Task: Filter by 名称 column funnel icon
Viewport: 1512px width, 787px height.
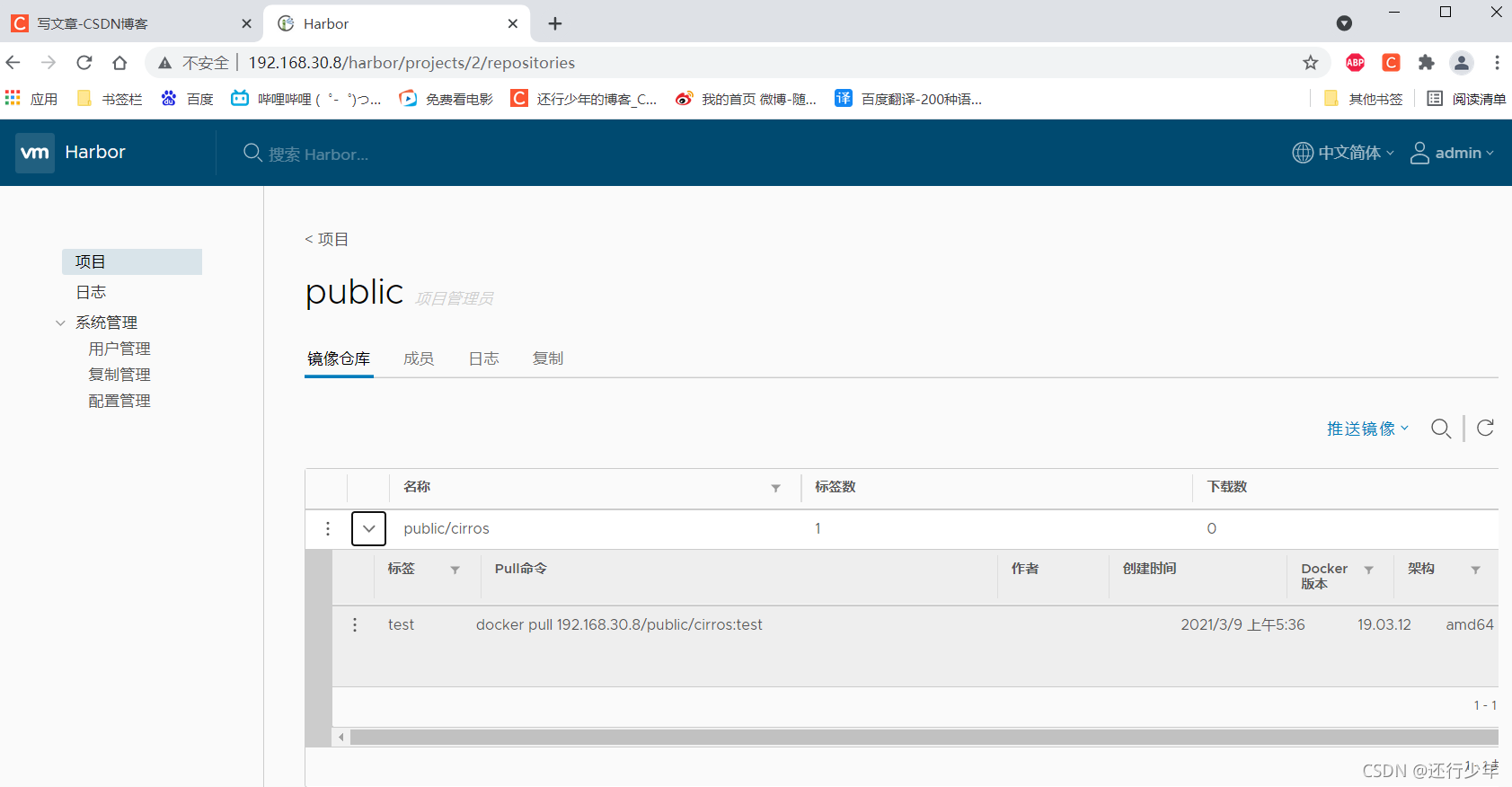Action: pyautogui.click(x=775, y=488)
